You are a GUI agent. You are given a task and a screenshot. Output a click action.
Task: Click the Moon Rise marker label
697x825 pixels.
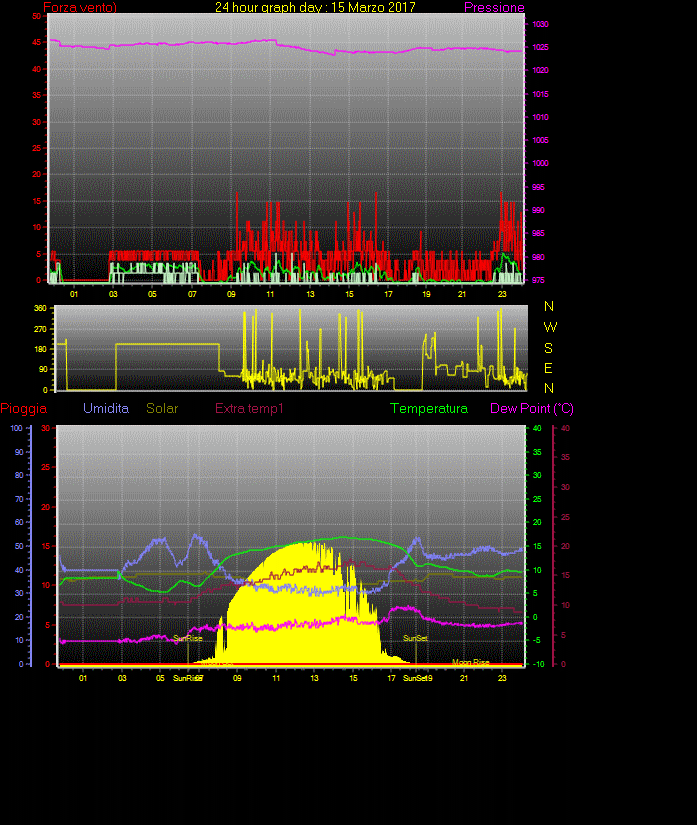471,662
